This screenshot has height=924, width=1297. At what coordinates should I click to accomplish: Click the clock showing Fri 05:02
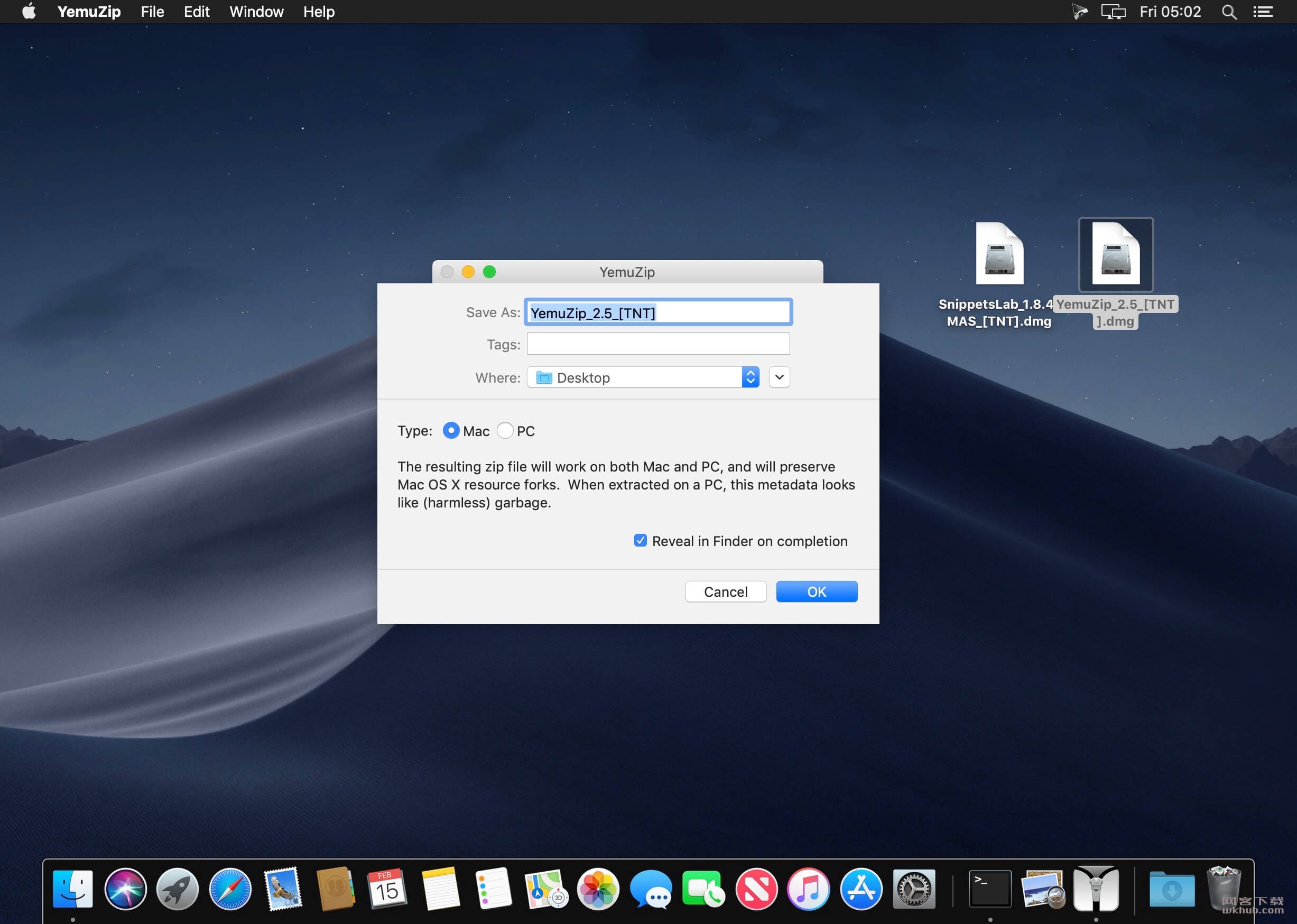click(x=1170, y=12)
